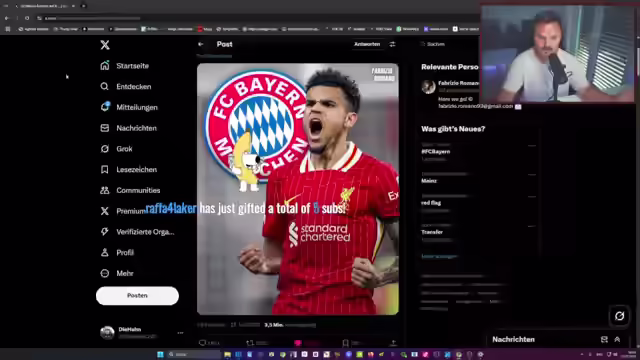640x360 pixels.
Task: Open Nachrichten envelope in sidebar
Action: pos(105,128)
